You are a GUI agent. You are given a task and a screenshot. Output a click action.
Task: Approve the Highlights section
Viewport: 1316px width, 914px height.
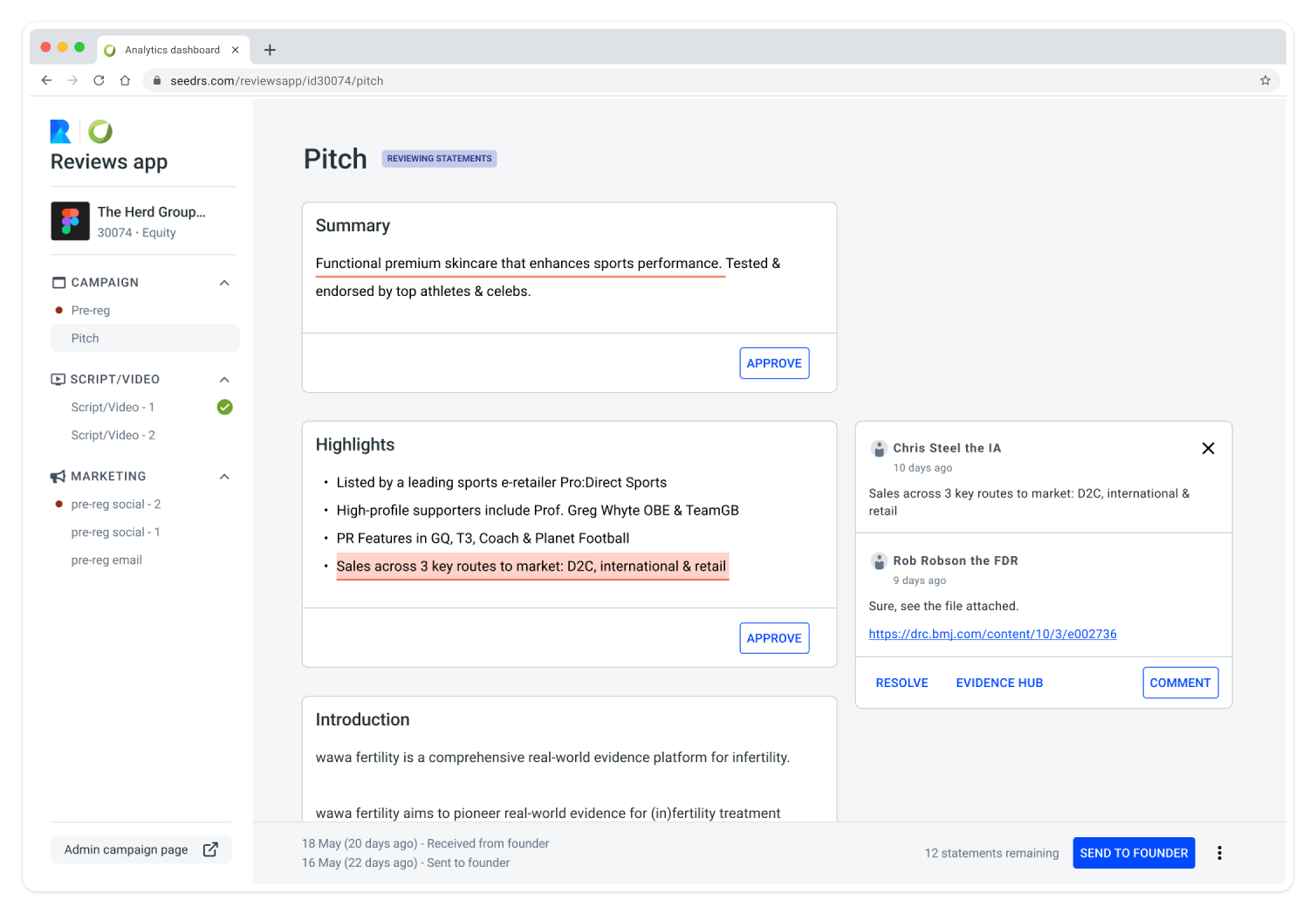774,638
